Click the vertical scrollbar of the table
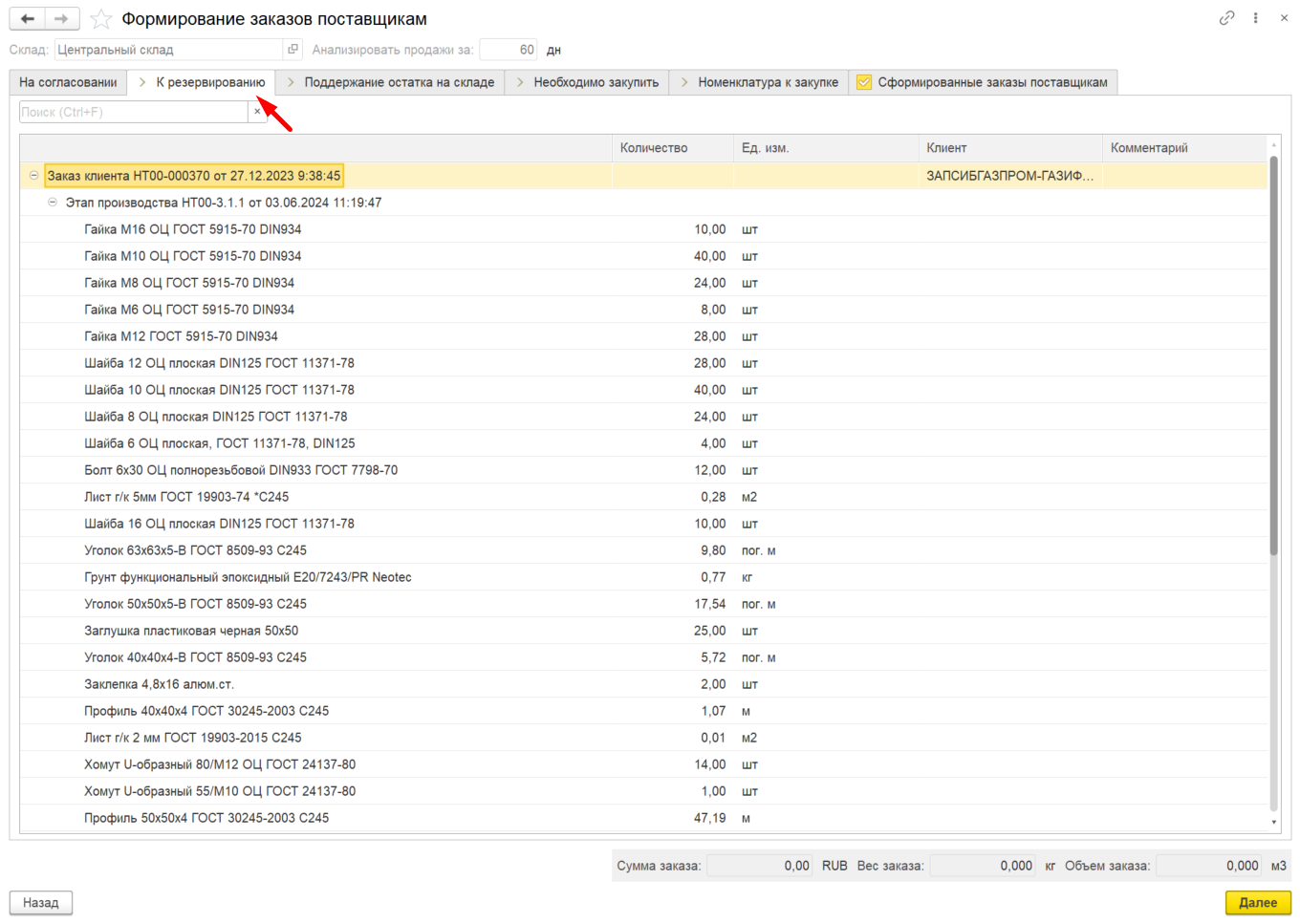1300x924 pixels. (1273, 355)
